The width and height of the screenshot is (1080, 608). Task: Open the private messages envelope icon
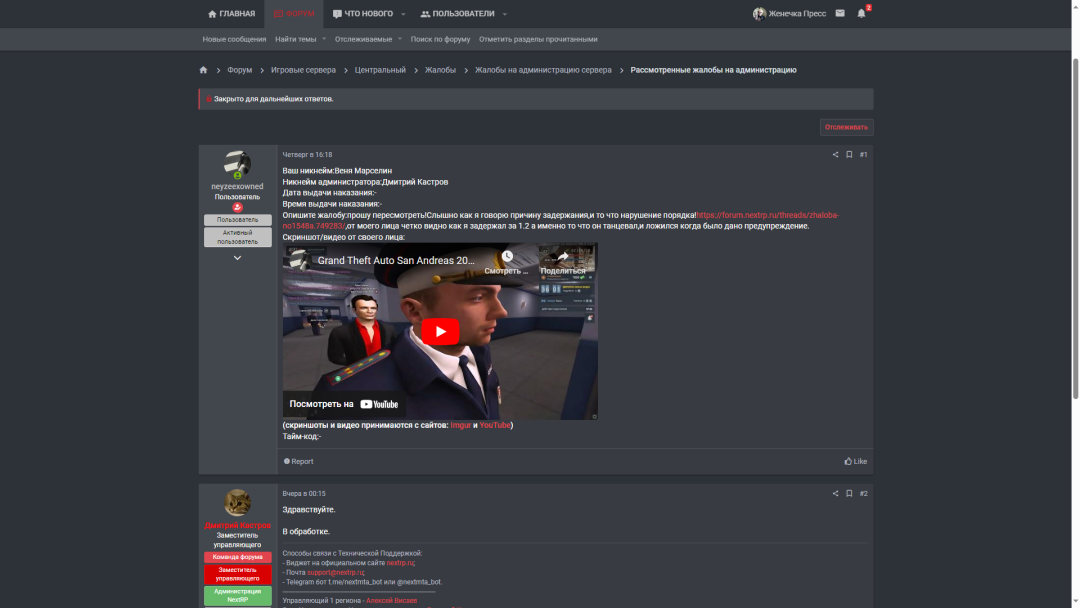840,13
